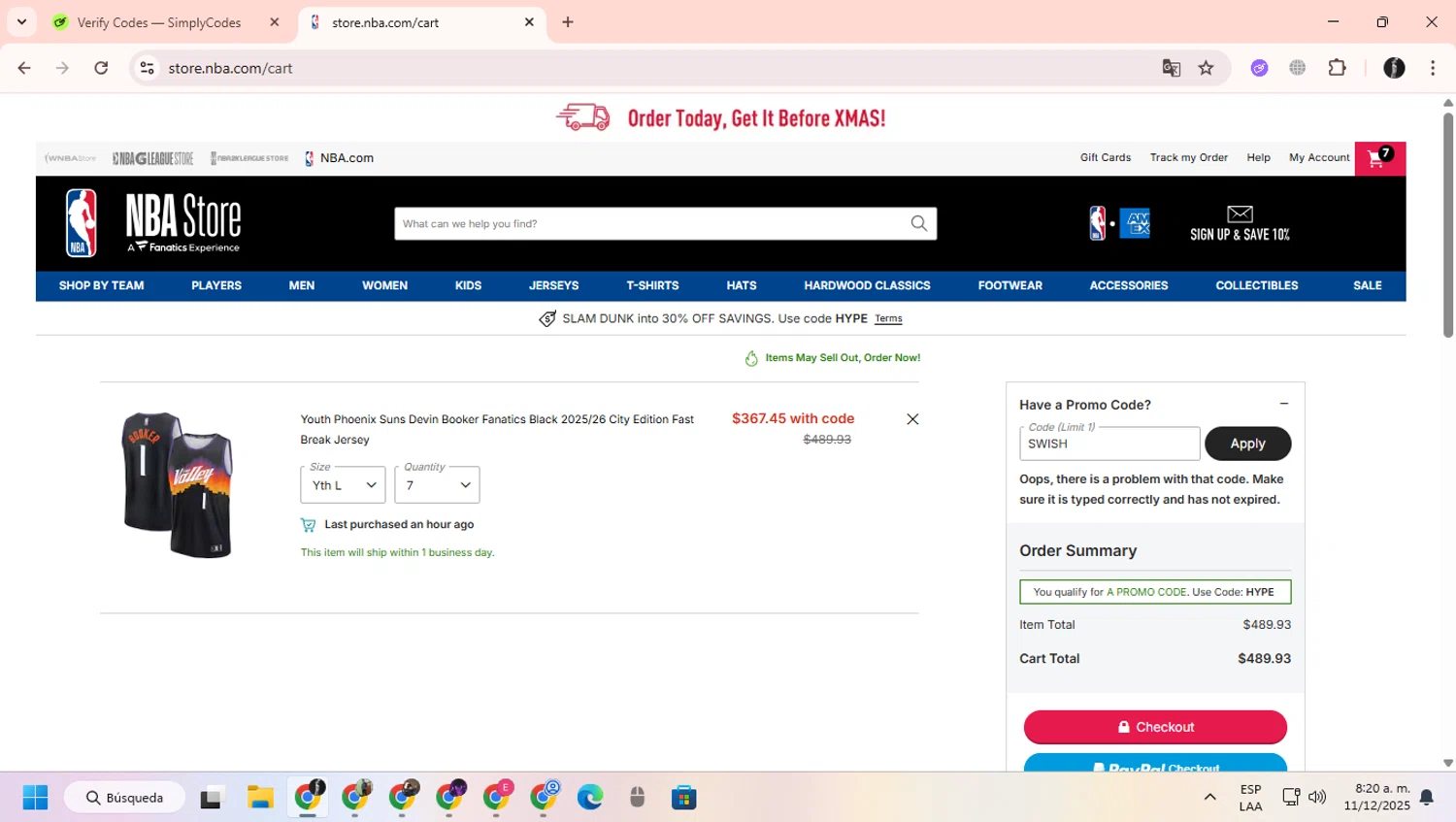The width and height of the screenshot is (1456, 822).
Task: Close the store.nba.com/cart tab
Action: pyautogui.click(x=529, y=22)
